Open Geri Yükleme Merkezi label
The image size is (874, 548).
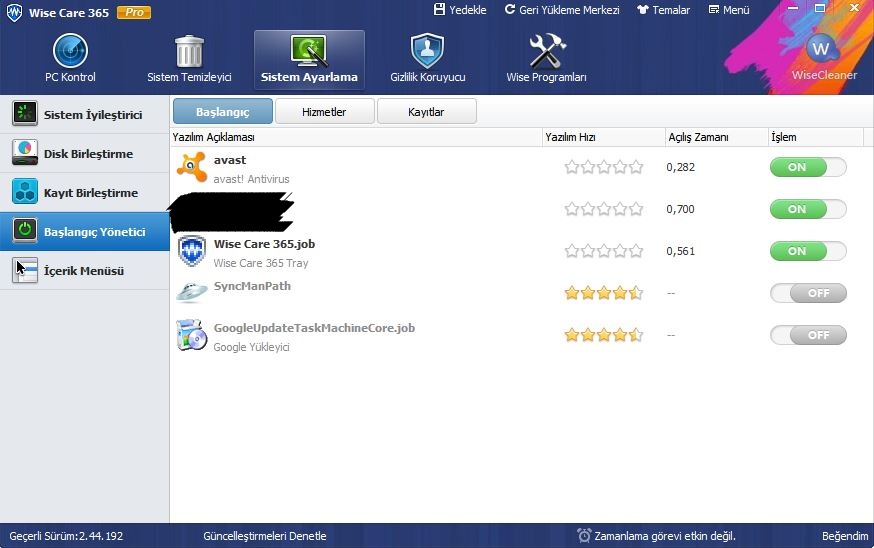coord(569,10)
